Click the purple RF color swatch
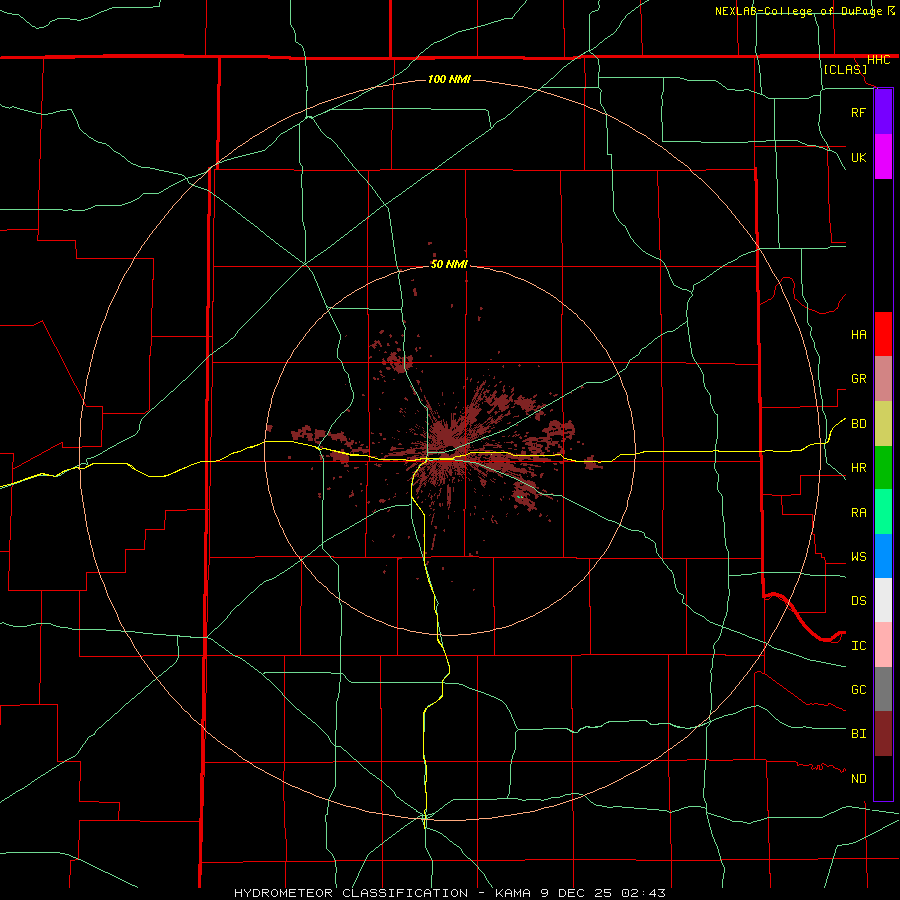The height and width of the screenshot is (900, 900). pyautogui.click(x=883, y=112)
